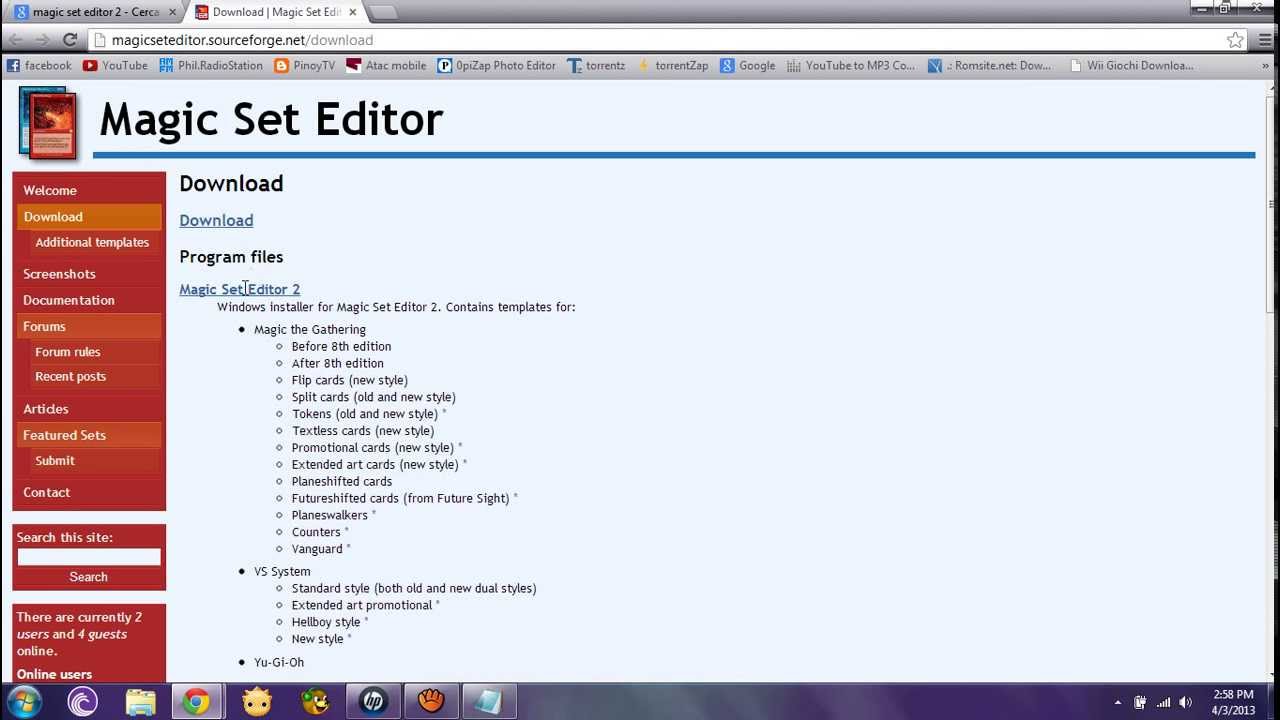
Task: Open the Windows Start menu
Action: coord(25,702)
